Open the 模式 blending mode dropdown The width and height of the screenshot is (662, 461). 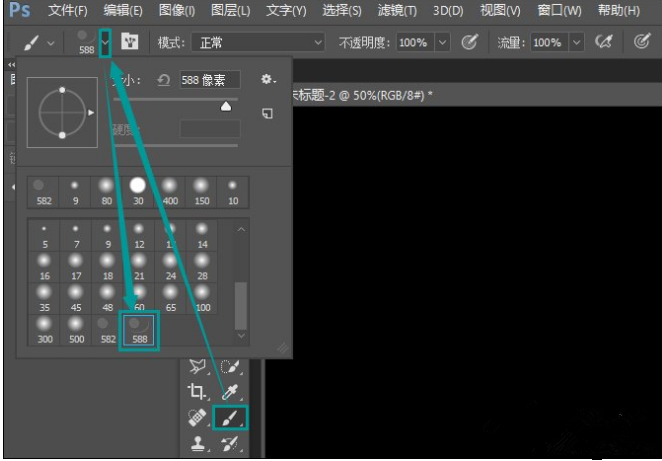click(x=258, y=43)
